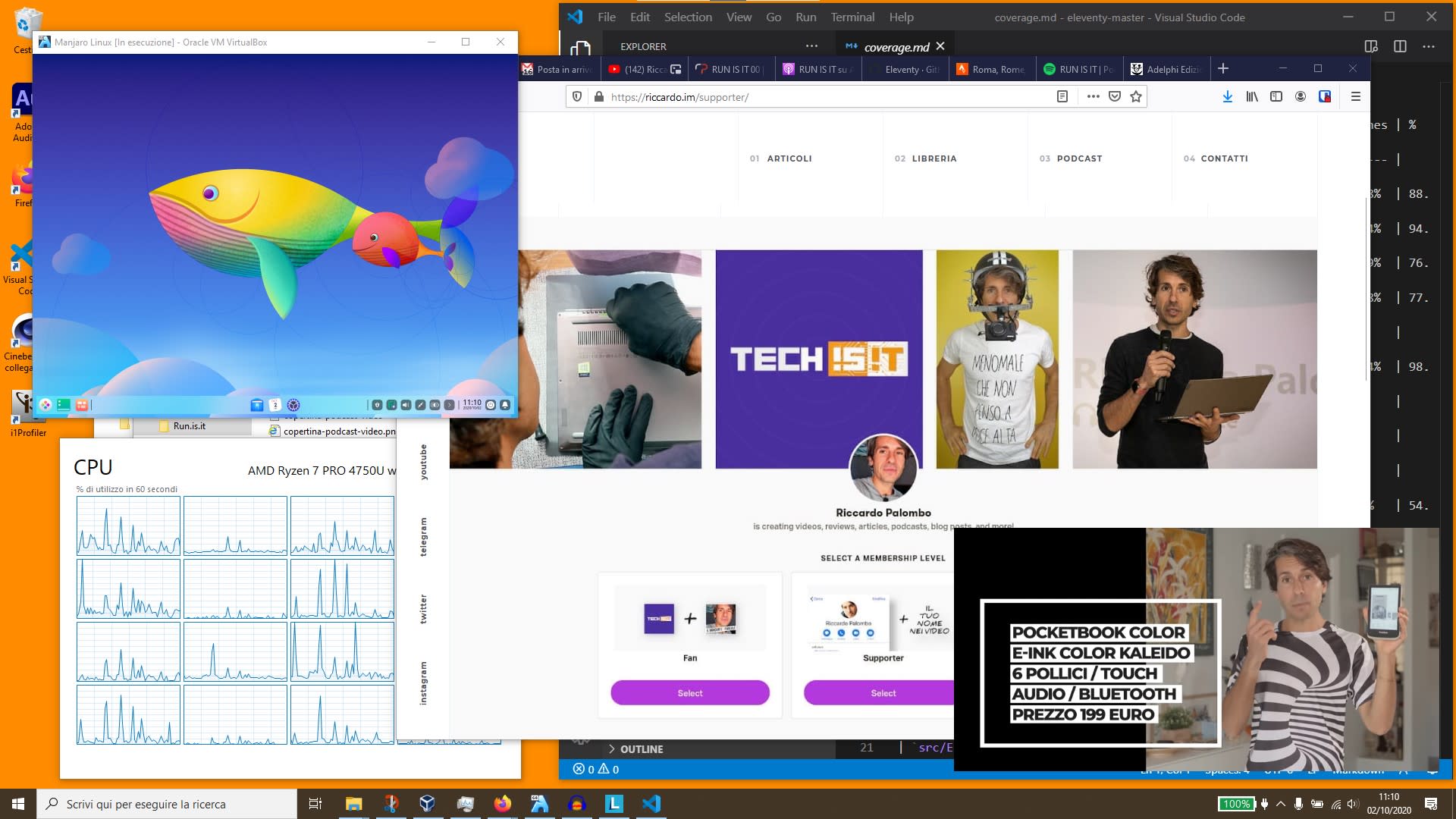Viewport: 1456px width, 819px height.
Task: Enter Reader Mode from the address bar
Action: click(1062, 97)
